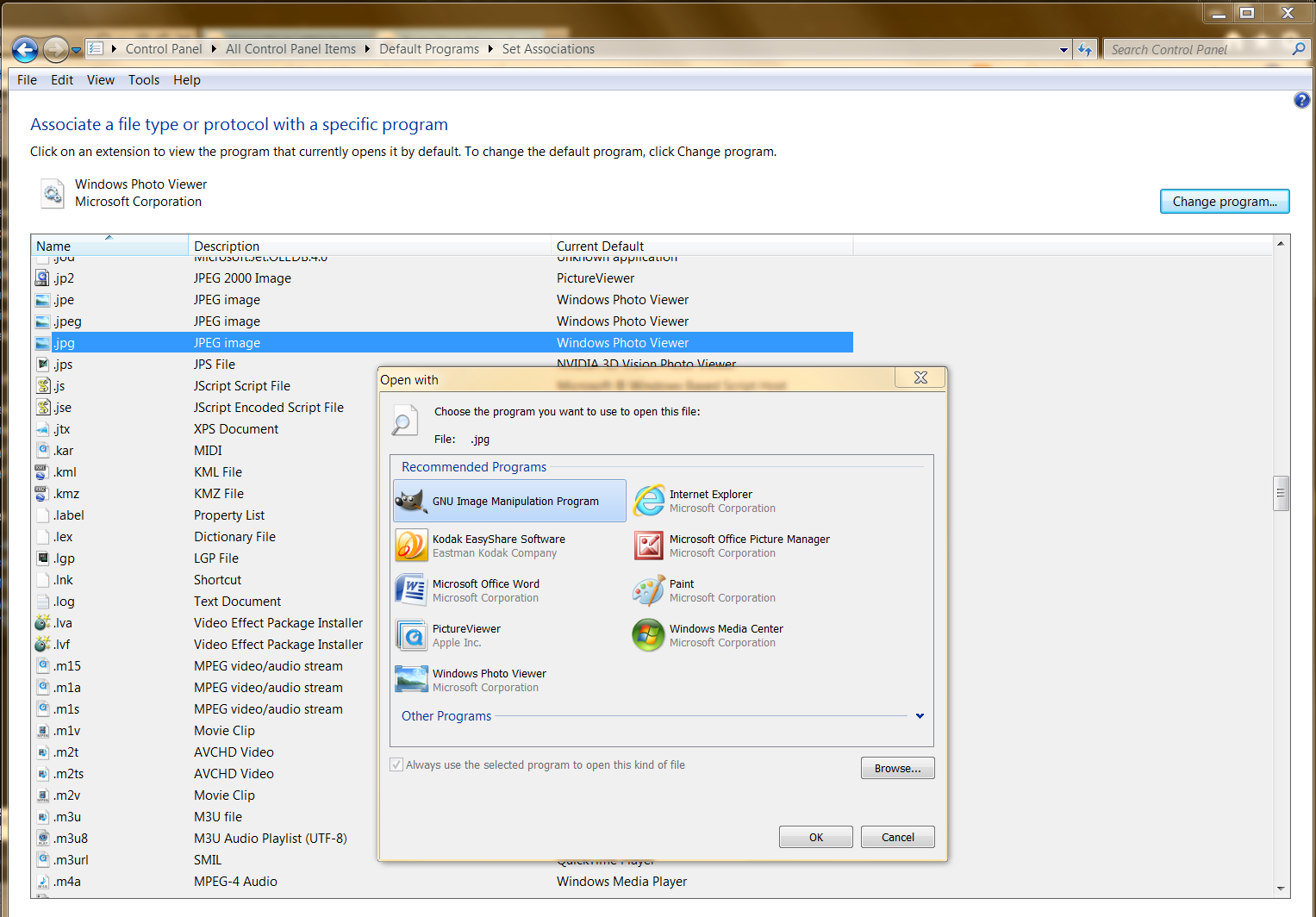The width and height of the screenshot is (1316, 917).
Task: Click the vertical scrollbar thumb
Action: [1281, 493]
